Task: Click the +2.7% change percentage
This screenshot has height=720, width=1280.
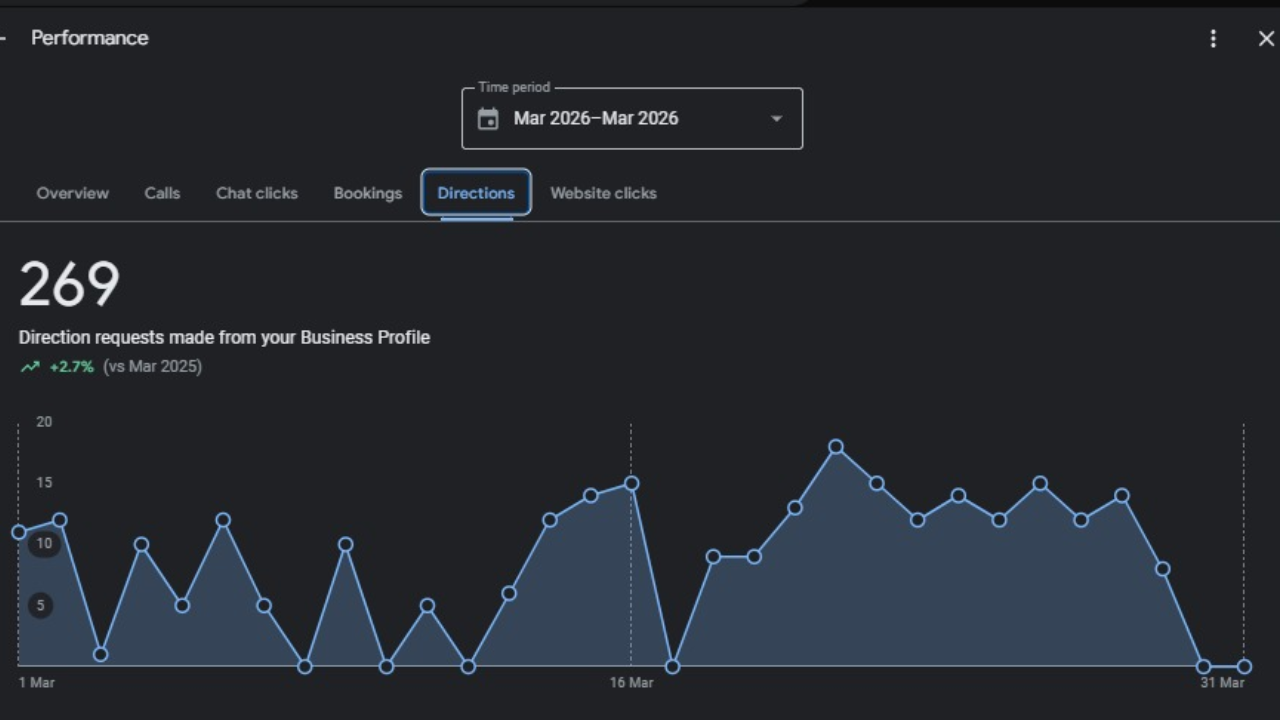Action: pos(72,367)
